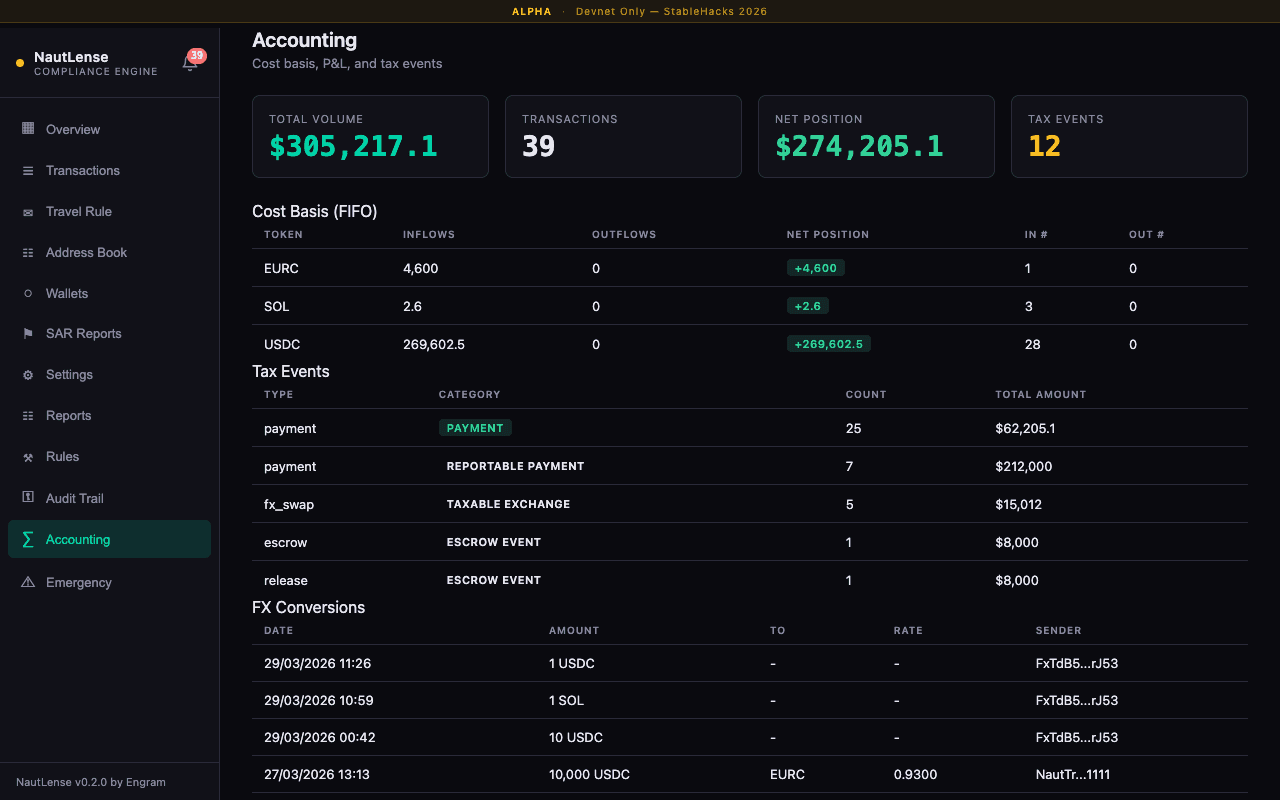Screen dimensions: 1280x800
Task: Click the SAR Reports flag icon
Action: point(28,334)
